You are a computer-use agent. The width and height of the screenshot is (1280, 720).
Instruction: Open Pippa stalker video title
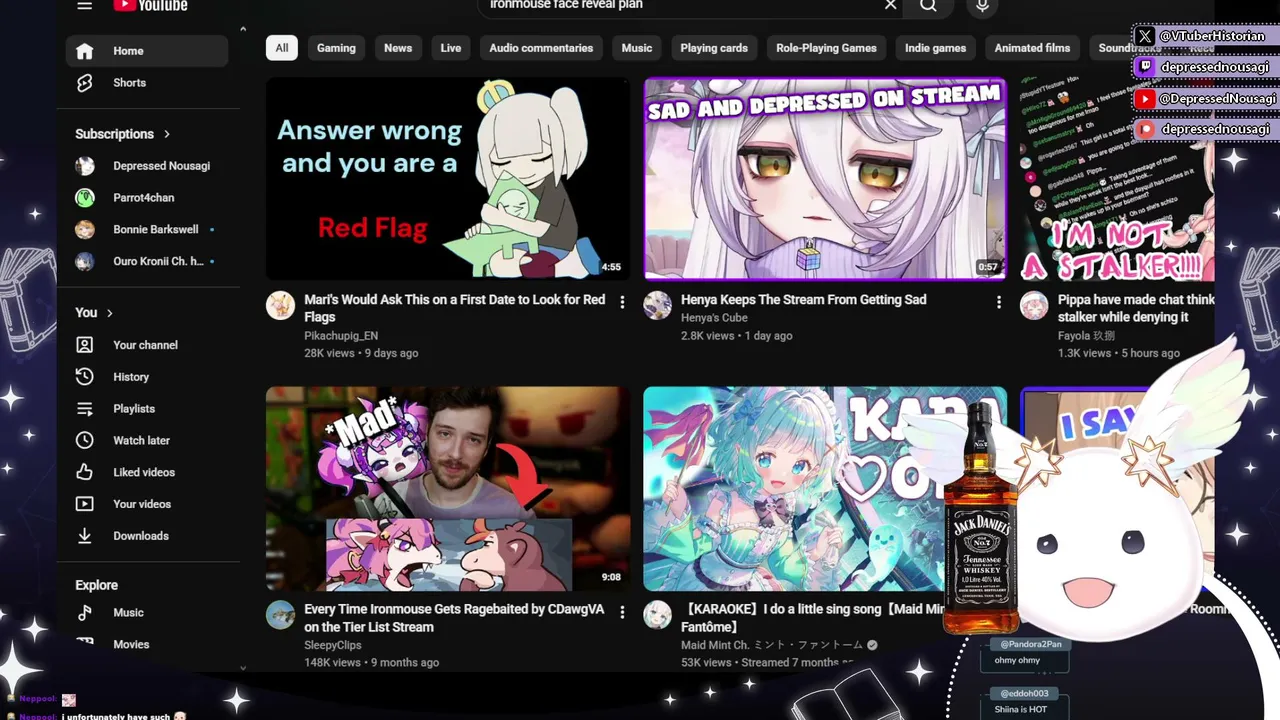pos(1136,308)
